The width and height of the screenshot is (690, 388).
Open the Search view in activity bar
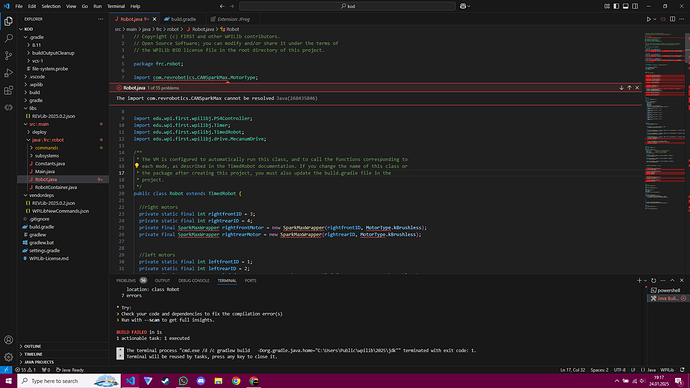(x=8, y=38)
